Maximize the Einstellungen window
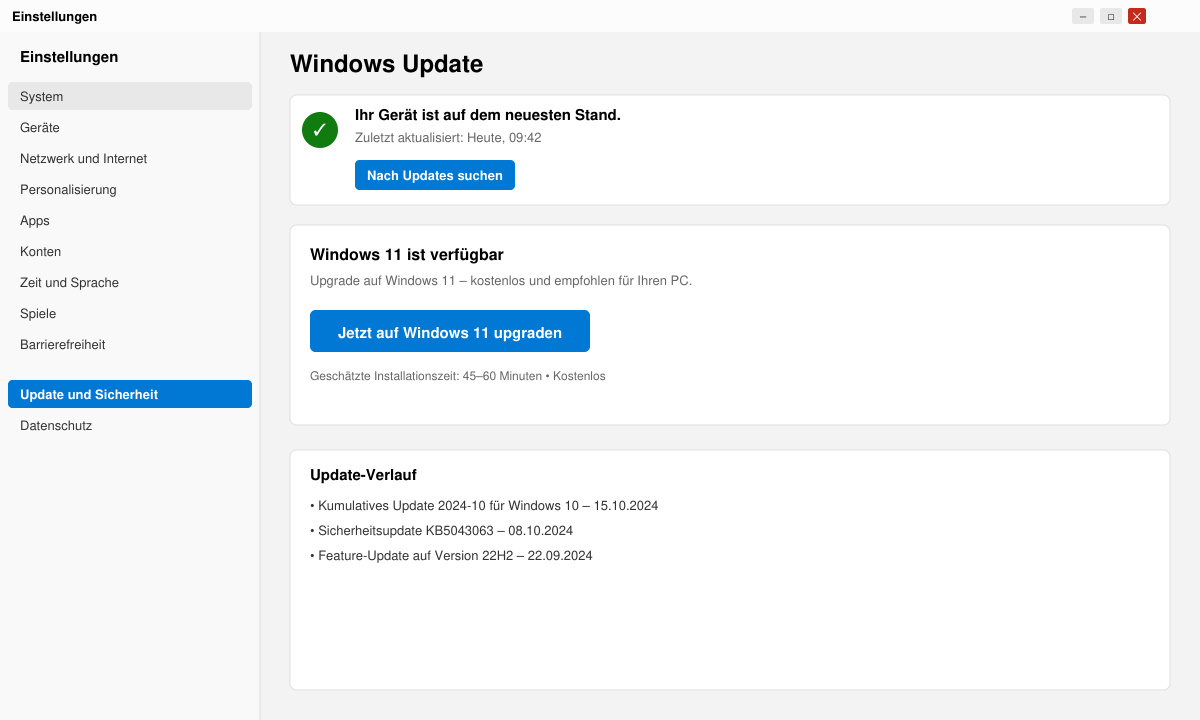Viewport: 1200px width, 720px height. [1111, 16]
